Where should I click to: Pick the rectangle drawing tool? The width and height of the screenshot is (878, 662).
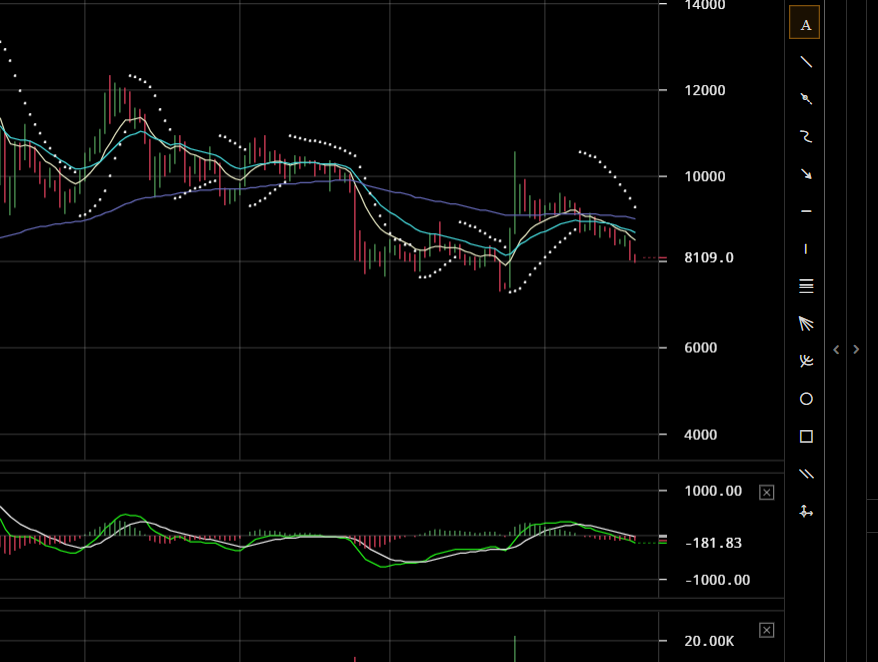click(x=806, y=436)
